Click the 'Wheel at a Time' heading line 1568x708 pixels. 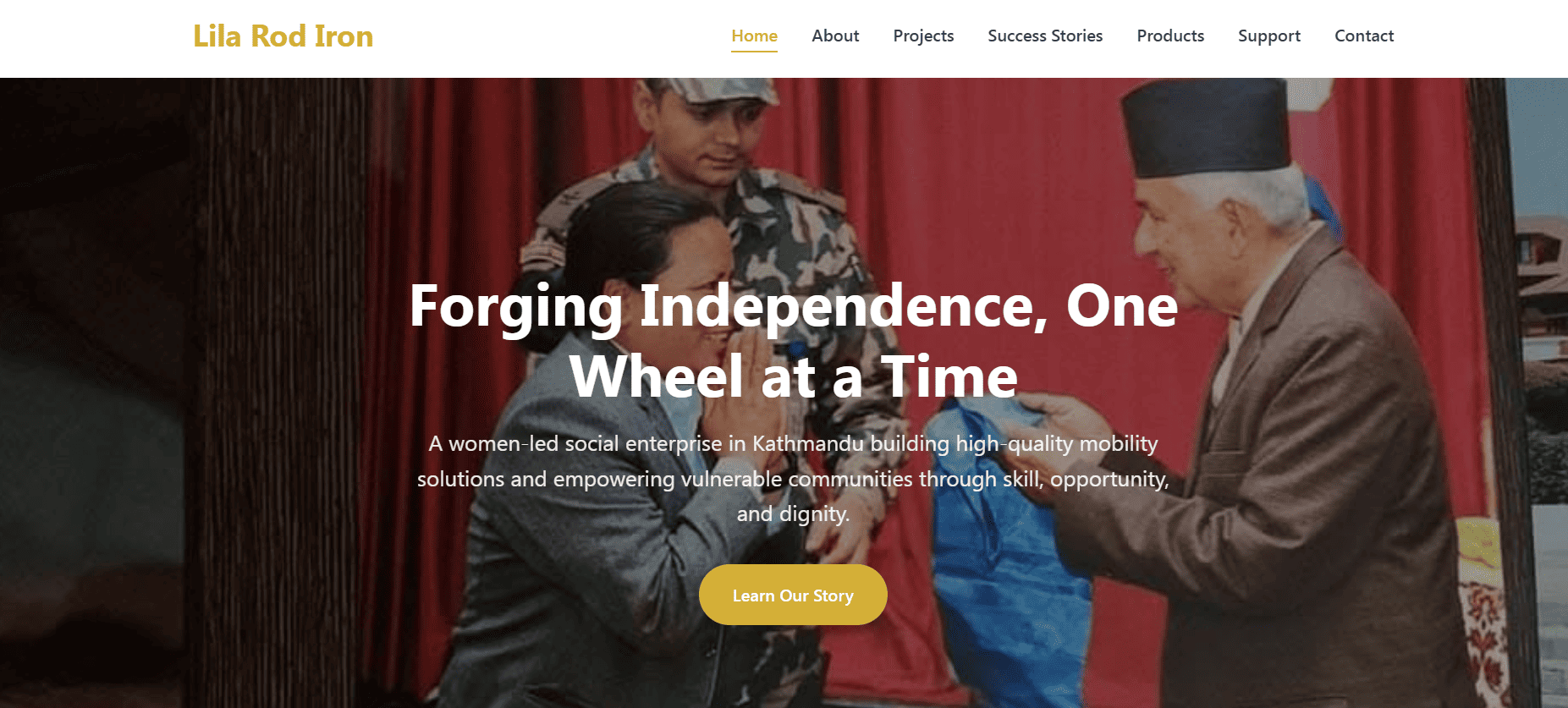[793, 376]
